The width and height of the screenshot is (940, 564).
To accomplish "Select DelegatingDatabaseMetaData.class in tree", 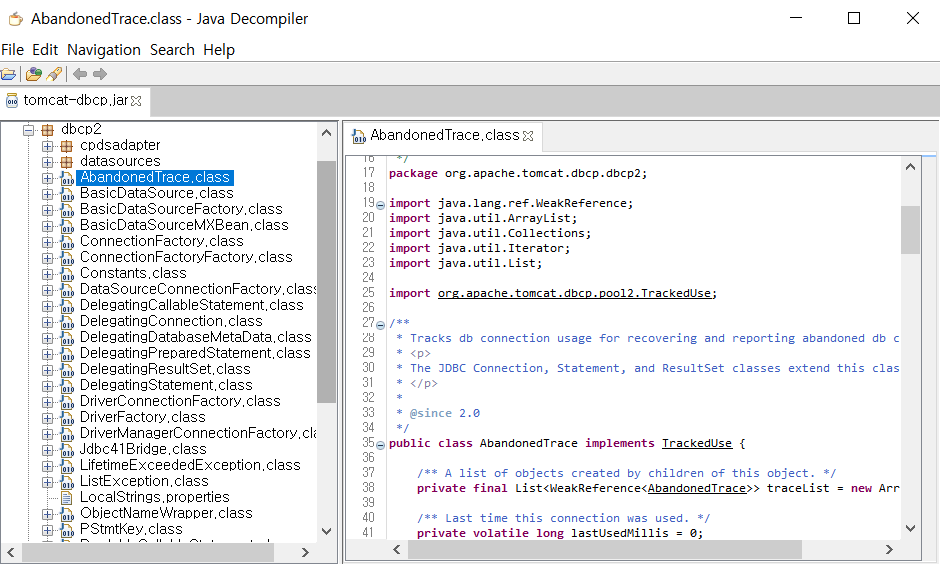I will (x=195, y=337).
